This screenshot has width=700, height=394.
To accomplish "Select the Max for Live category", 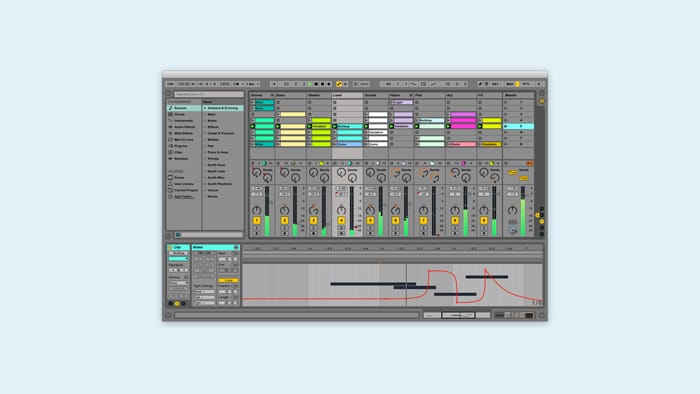I will [x=184, y=140].
